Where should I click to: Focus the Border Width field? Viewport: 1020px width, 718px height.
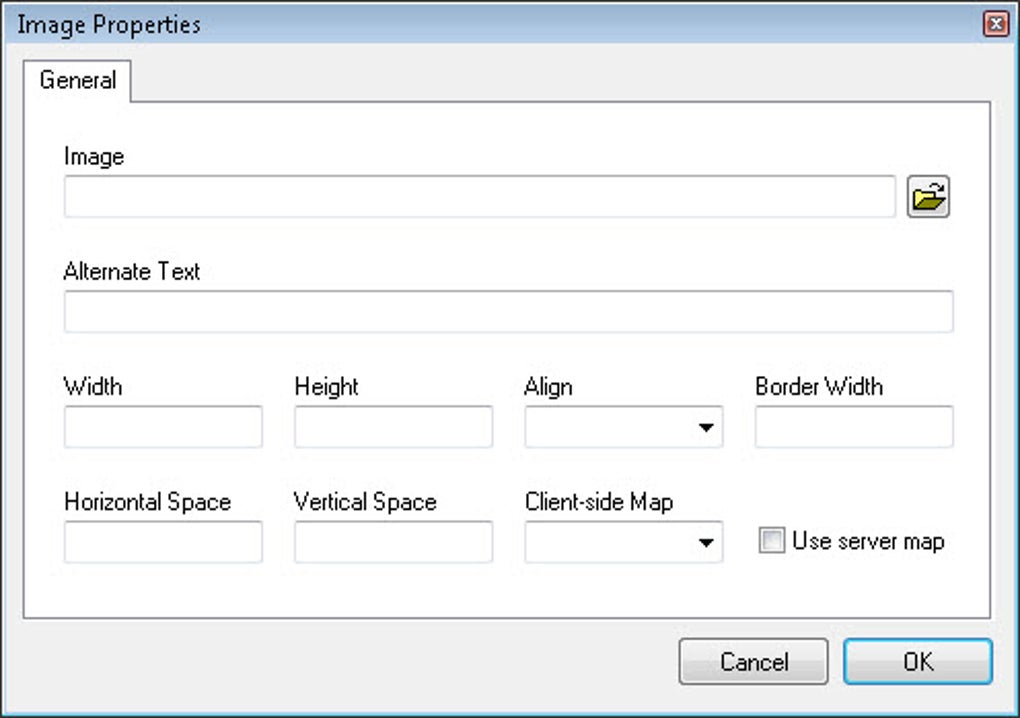(854, 427)
